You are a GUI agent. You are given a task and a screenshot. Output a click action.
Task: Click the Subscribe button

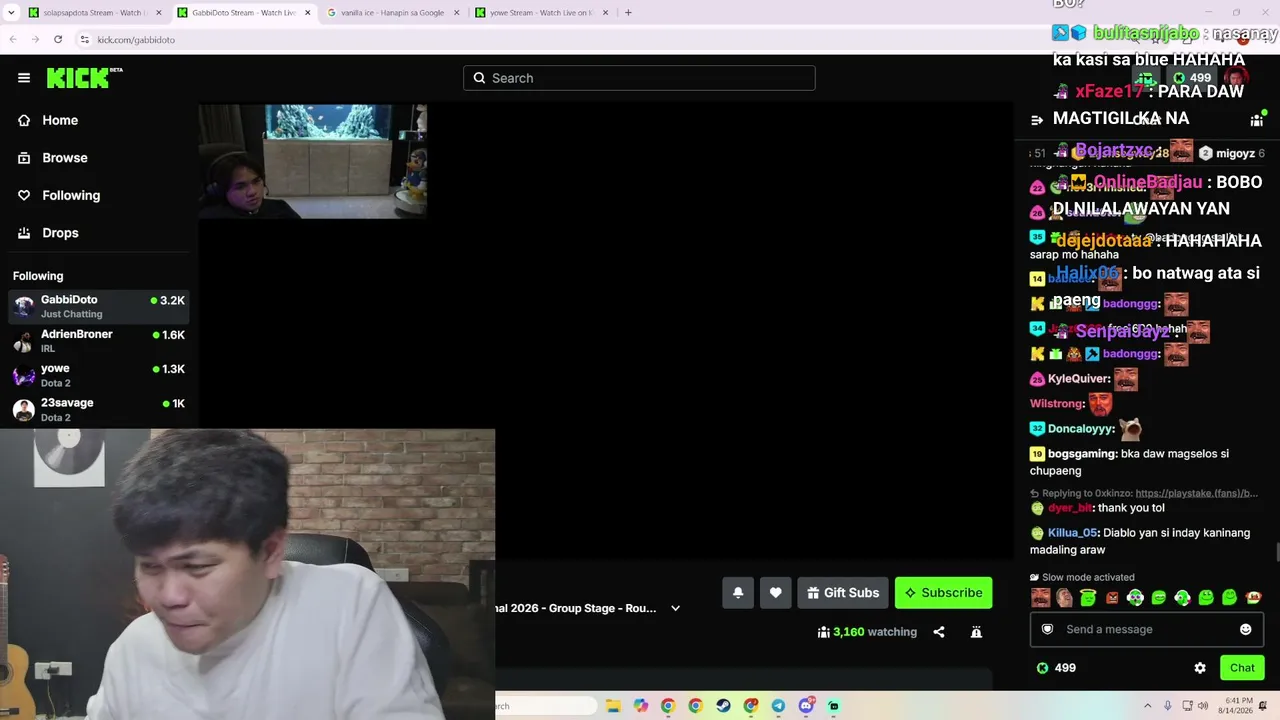pyautogui.click(x=943, y=593)
